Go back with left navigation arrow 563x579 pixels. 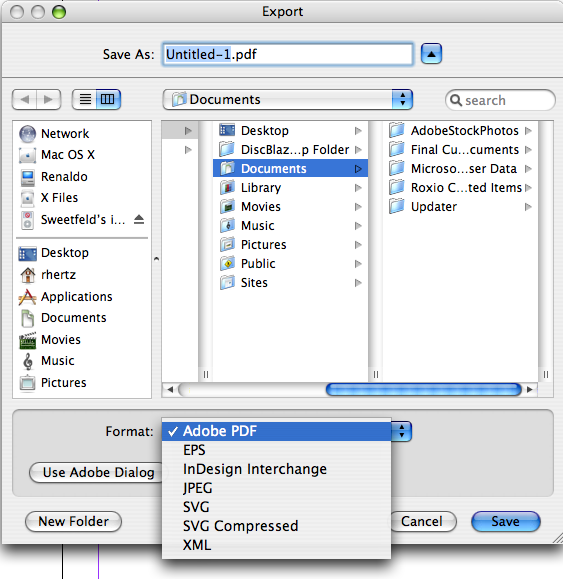[x=24, y=99]
